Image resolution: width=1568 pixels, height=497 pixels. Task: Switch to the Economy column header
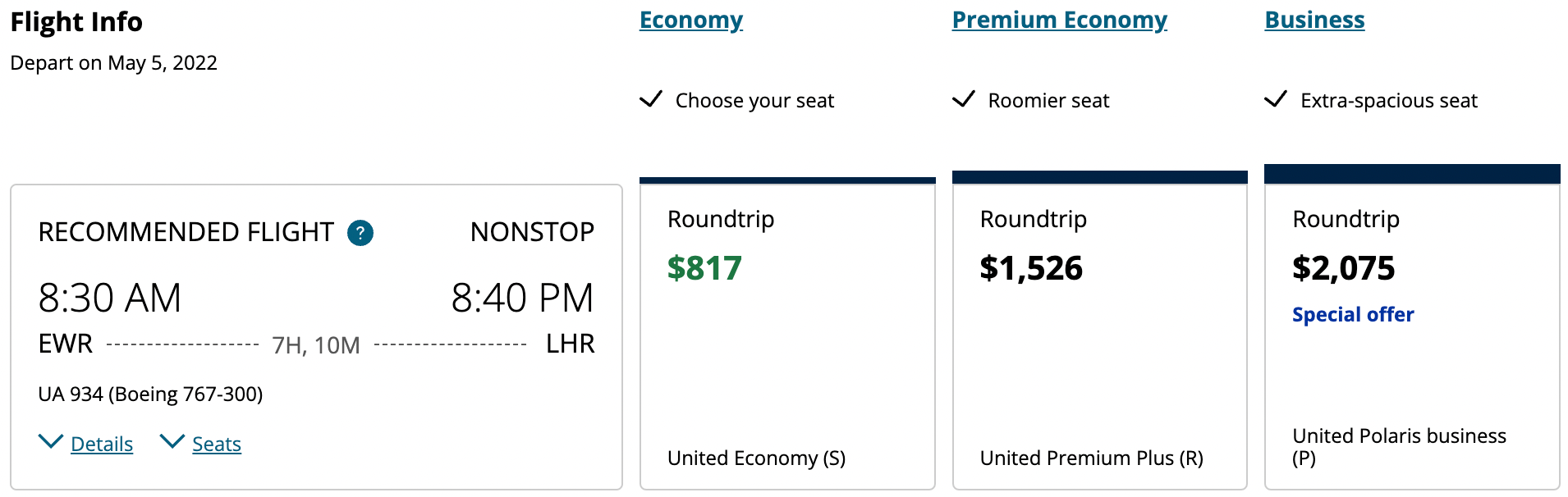[690, 19]
